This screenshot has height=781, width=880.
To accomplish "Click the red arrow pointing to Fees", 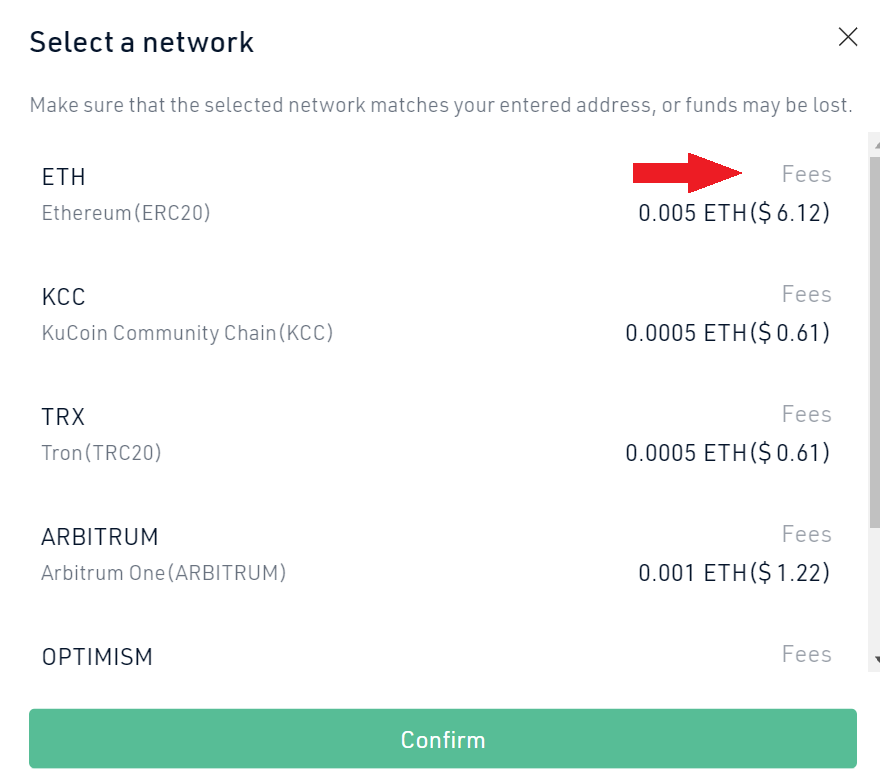I will 687,173.
